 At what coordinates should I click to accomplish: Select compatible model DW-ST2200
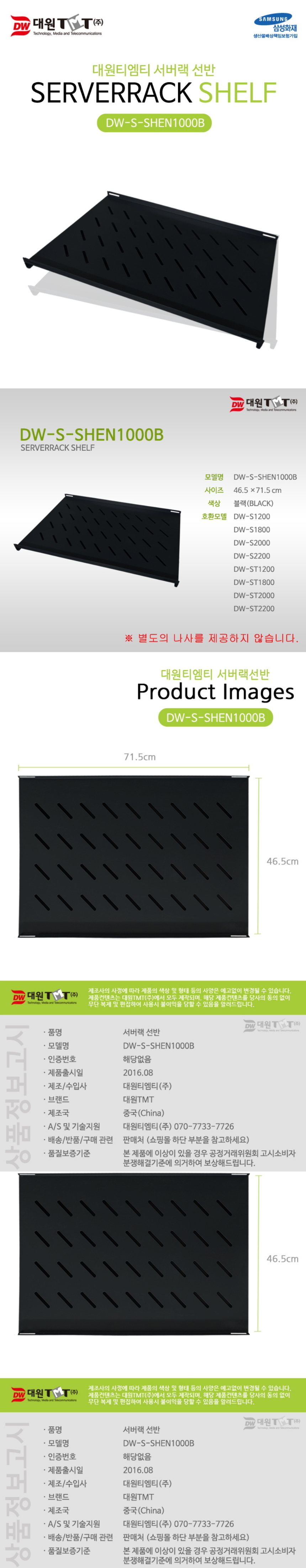click(x=254, y=608)
